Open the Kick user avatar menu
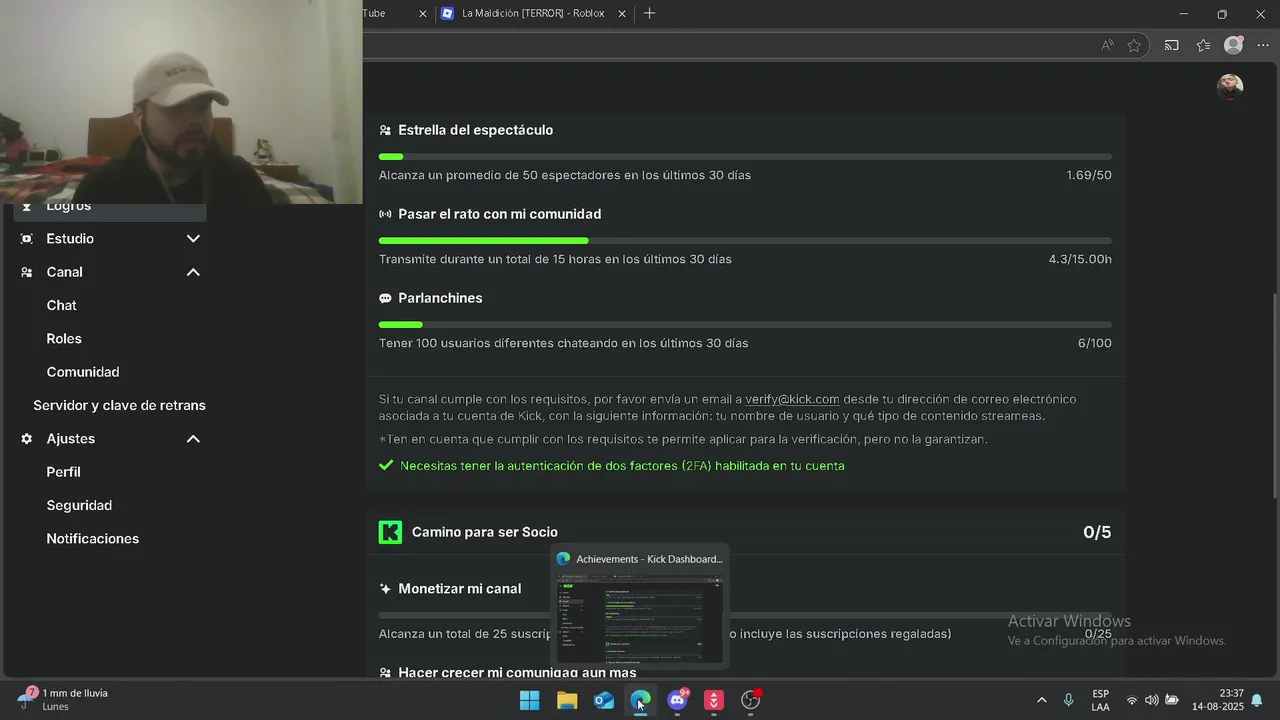Viewport: 1280px width, 720px height. [1230, 87]
